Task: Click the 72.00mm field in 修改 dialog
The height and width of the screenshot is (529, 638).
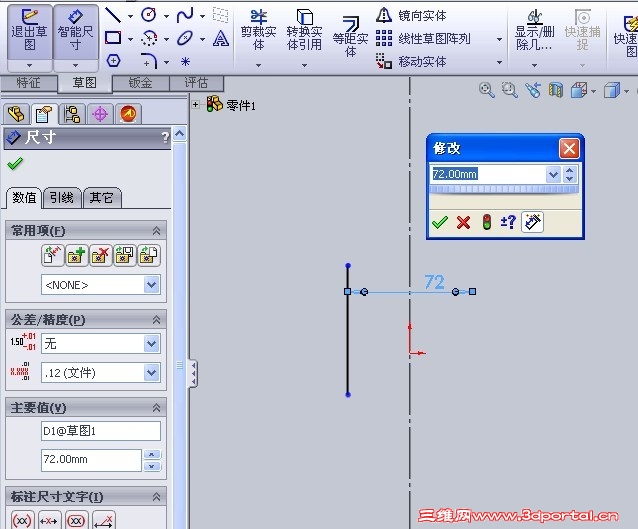Action: click(488, 175)
